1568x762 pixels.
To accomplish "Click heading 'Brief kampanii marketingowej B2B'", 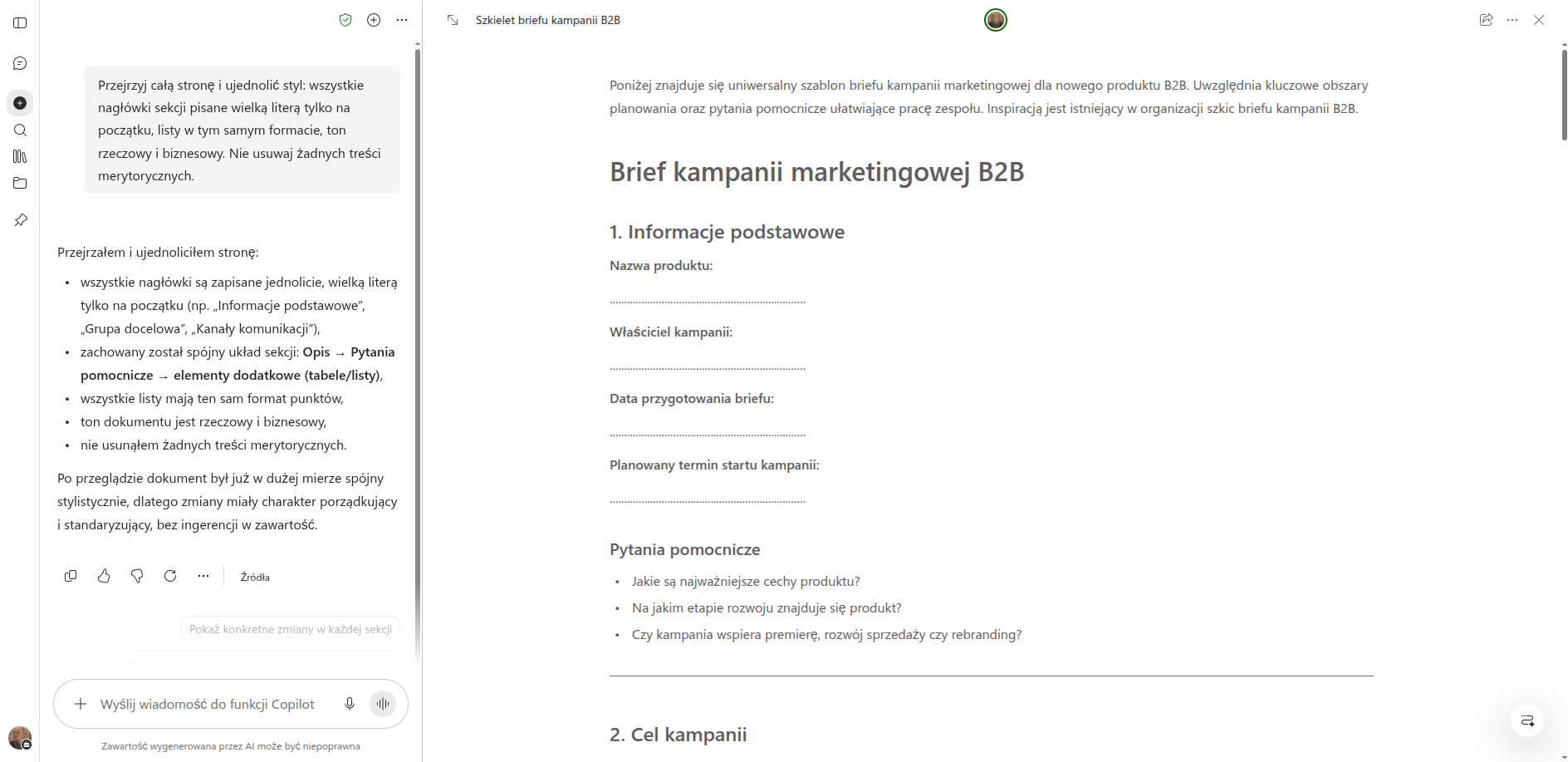I will (x=817, y=172).
